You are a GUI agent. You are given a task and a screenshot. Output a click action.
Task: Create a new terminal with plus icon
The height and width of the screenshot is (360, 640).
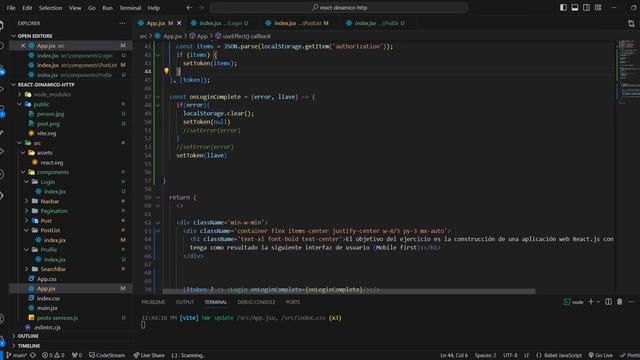(x=591, y=302)
